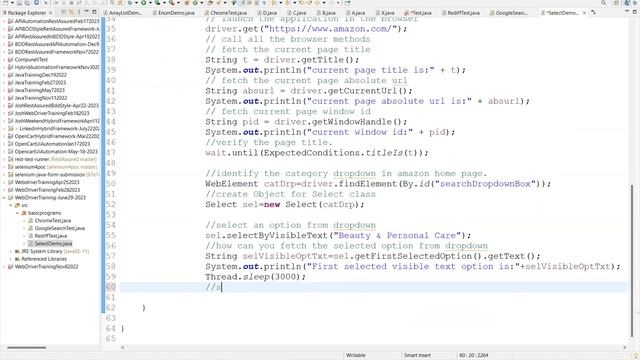Click the 'Writable' status bar field
Image resolution: width=640 pixels, height=360 pixels.
pos(356,355)
